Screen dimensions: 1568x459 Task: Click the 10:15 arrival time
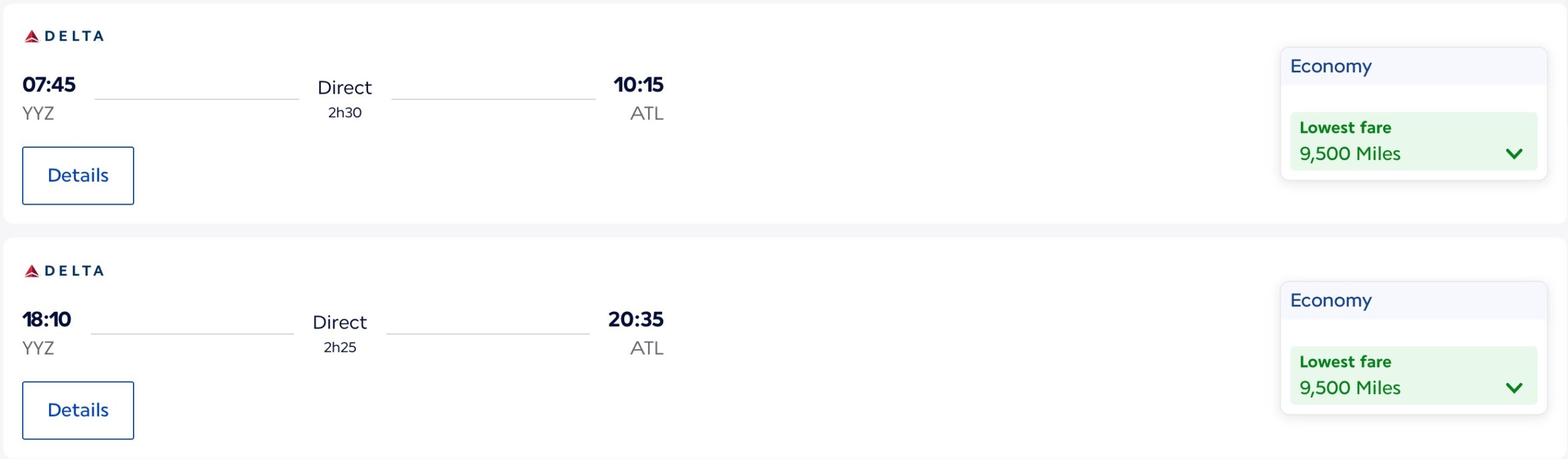click(x=638, y=85)
